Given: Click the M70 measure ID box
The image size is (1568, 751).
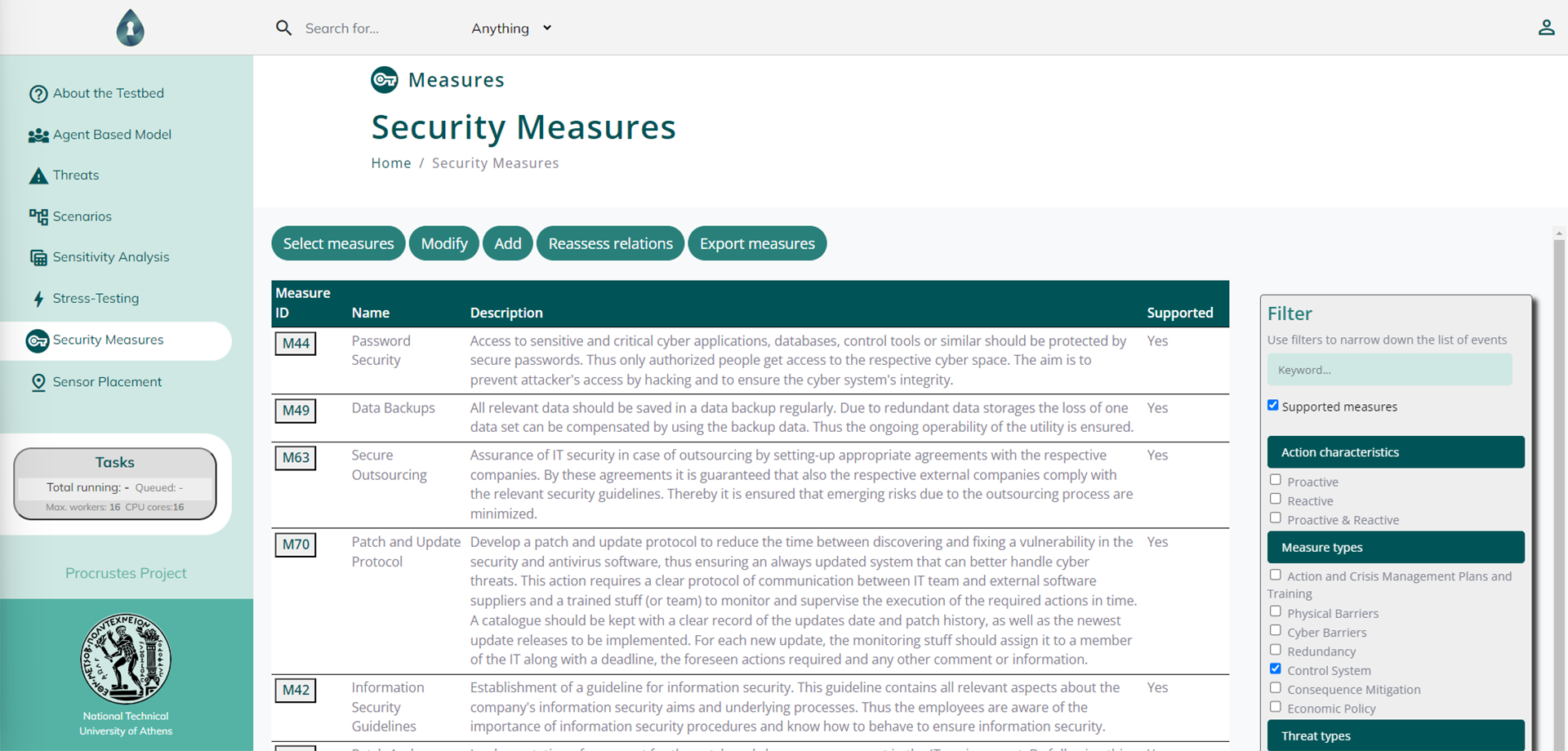Looking at the screenshot, I should [x=296, y=544].
